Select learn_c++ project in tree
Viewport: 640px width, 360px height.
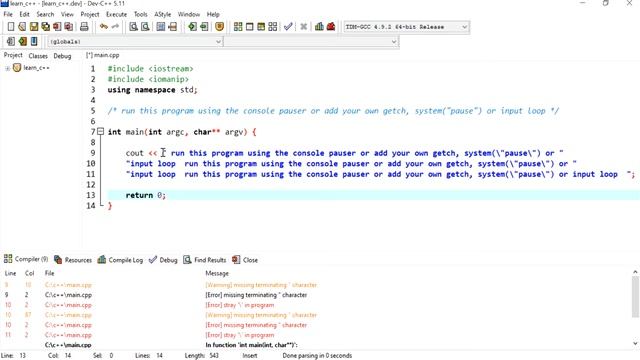36,68
